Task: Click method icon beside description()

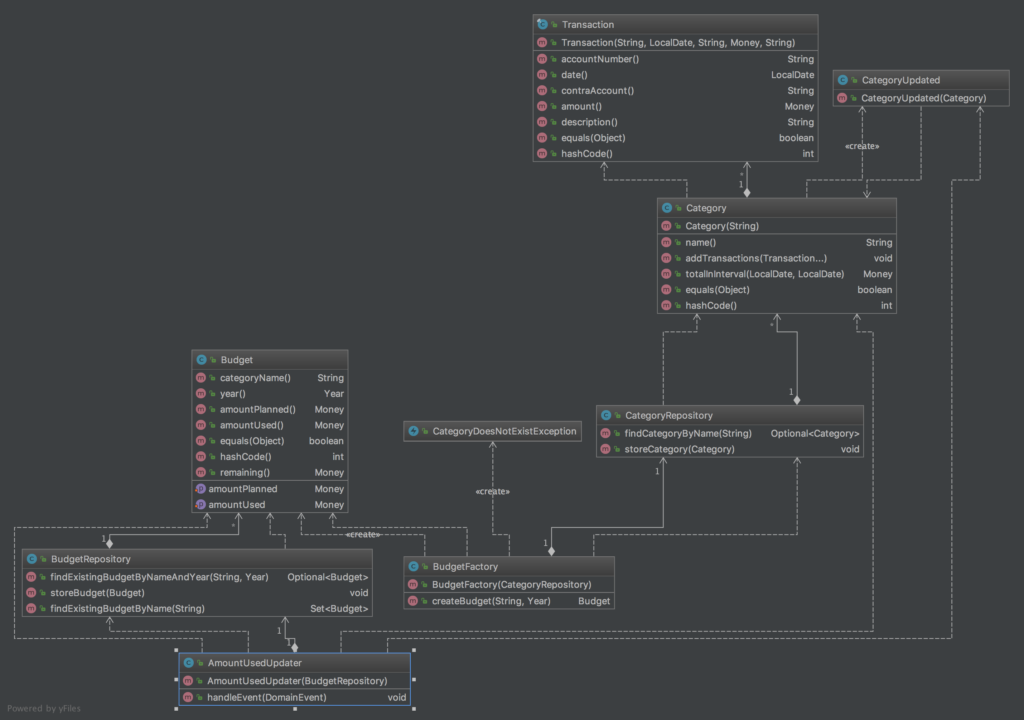Action: (541, 122)
